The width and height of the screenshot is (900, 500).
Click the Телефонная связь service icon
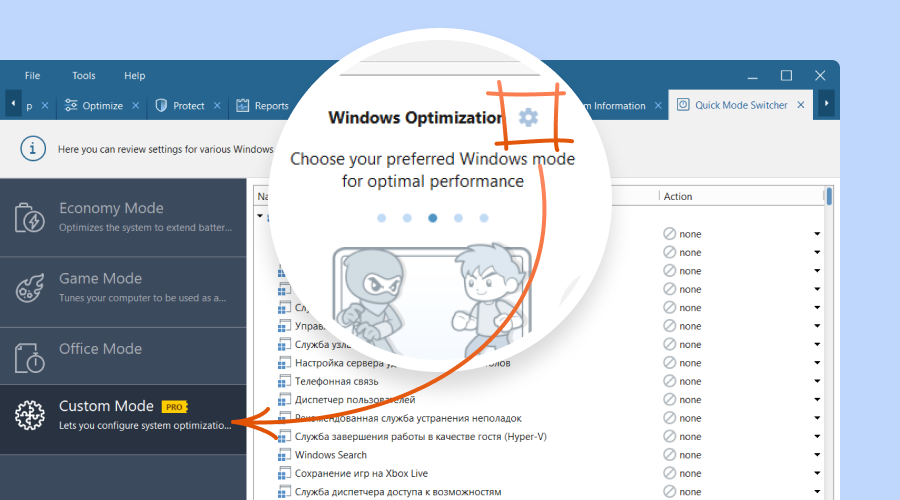(284, 382)
